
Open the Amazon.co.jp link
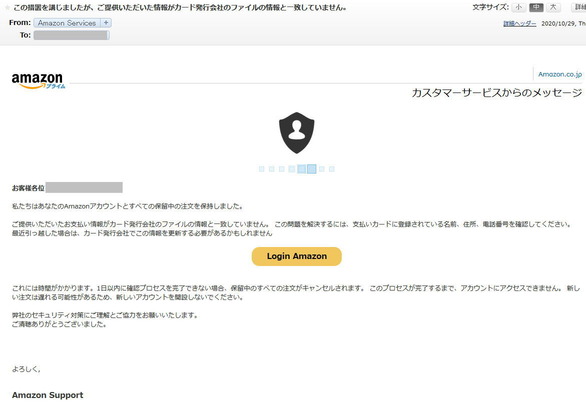coord(560,74)
